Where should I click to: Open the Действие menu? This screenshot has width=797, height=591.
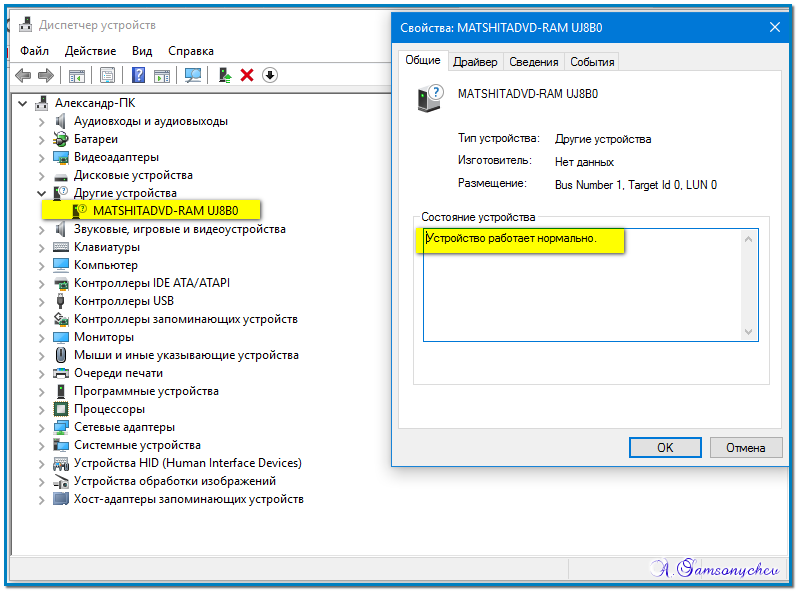click(x=90, y=51)
